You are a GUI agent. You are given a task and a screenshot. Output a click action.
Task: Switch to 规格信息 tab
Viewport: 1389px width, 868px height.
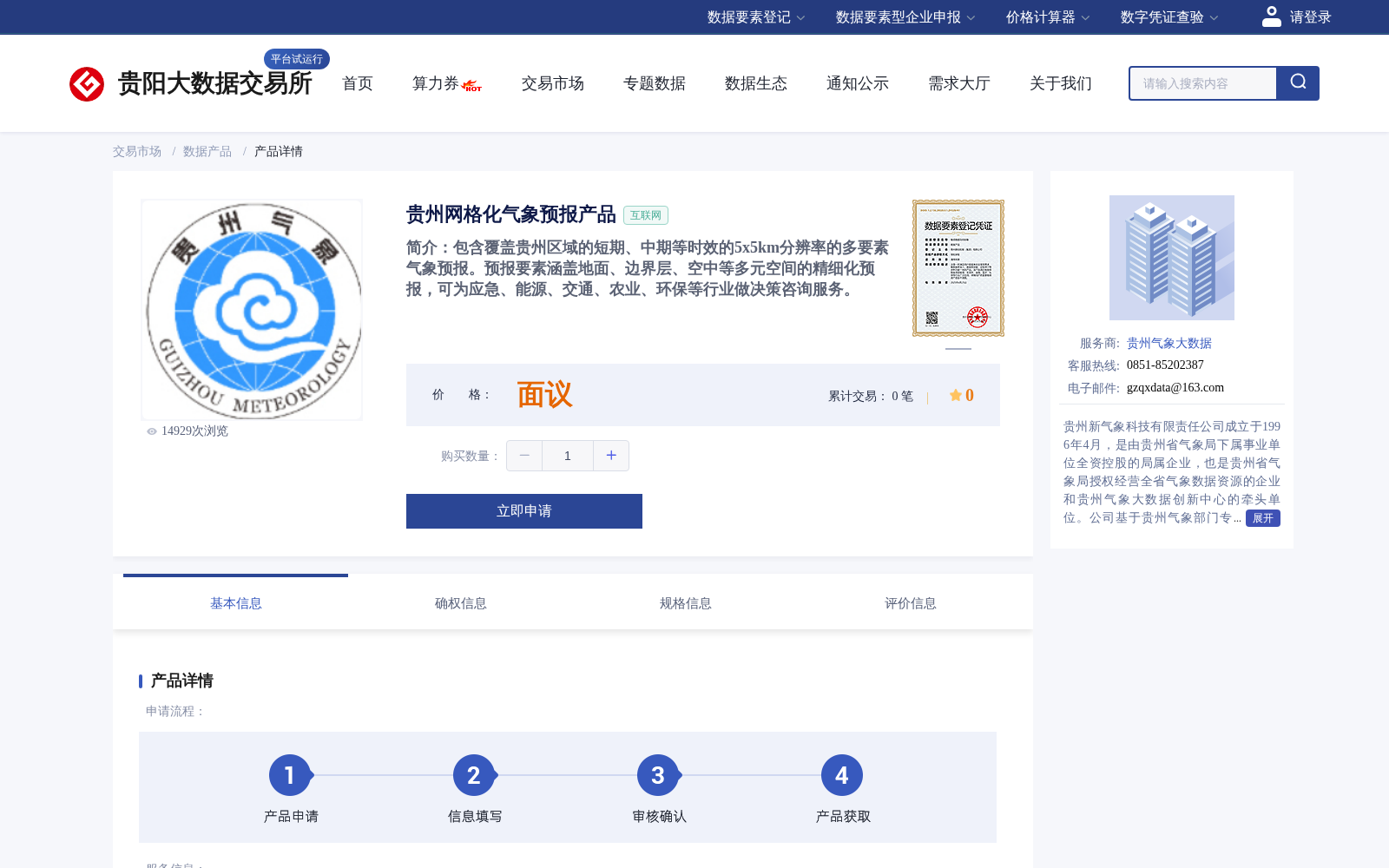[x=685, y=603]
